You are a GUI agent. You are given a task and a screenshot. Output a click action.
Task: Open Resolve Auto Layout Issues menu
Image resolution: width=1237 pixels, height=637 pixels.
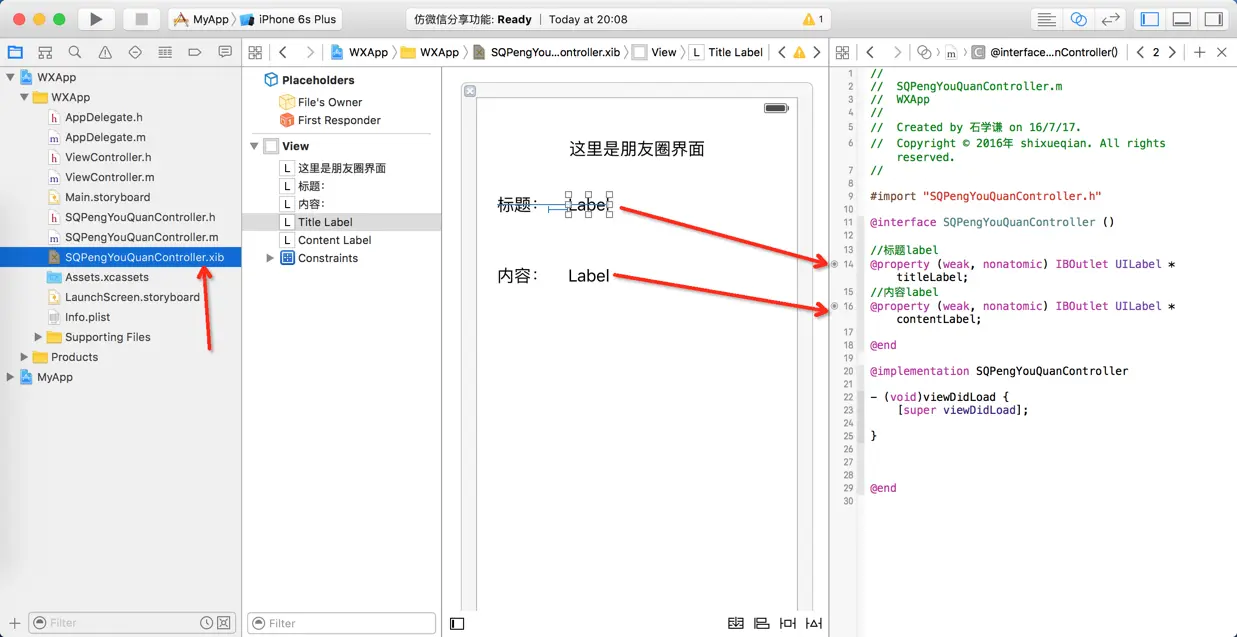click(814, 623)
